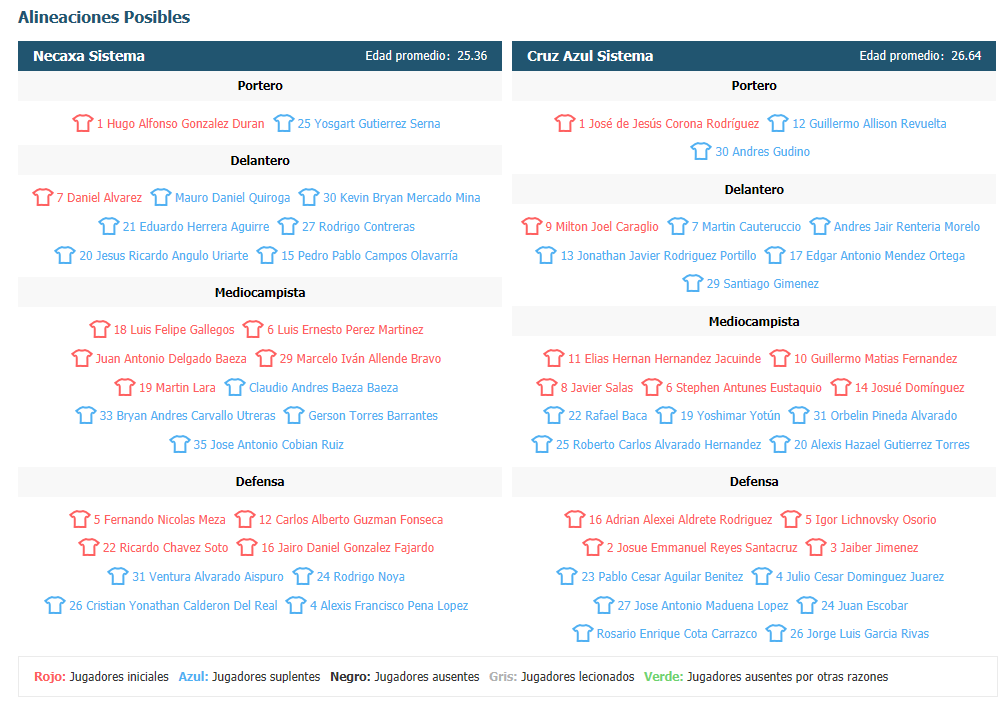Click the Necaxa Sistema header

click(x=260, y=56)
